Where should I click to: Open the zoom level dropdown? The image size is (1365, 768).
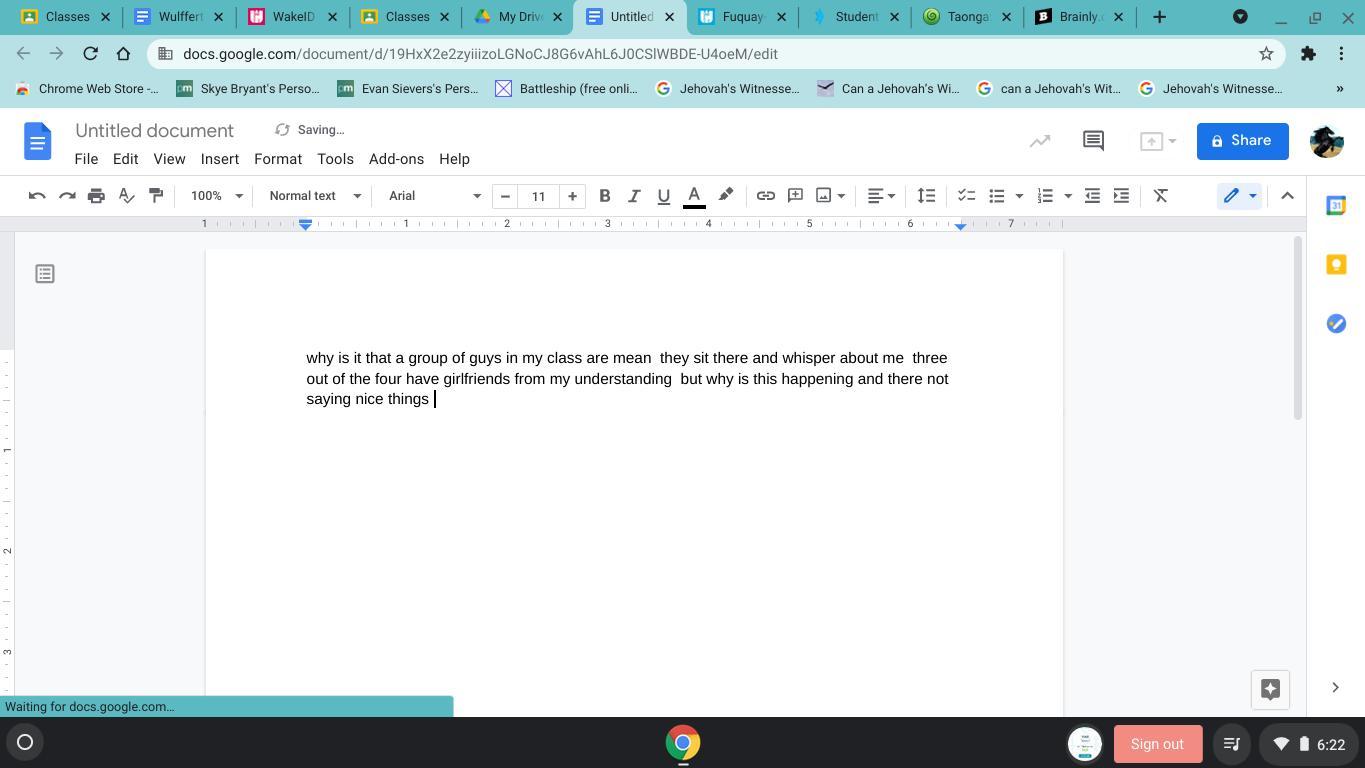217,196
